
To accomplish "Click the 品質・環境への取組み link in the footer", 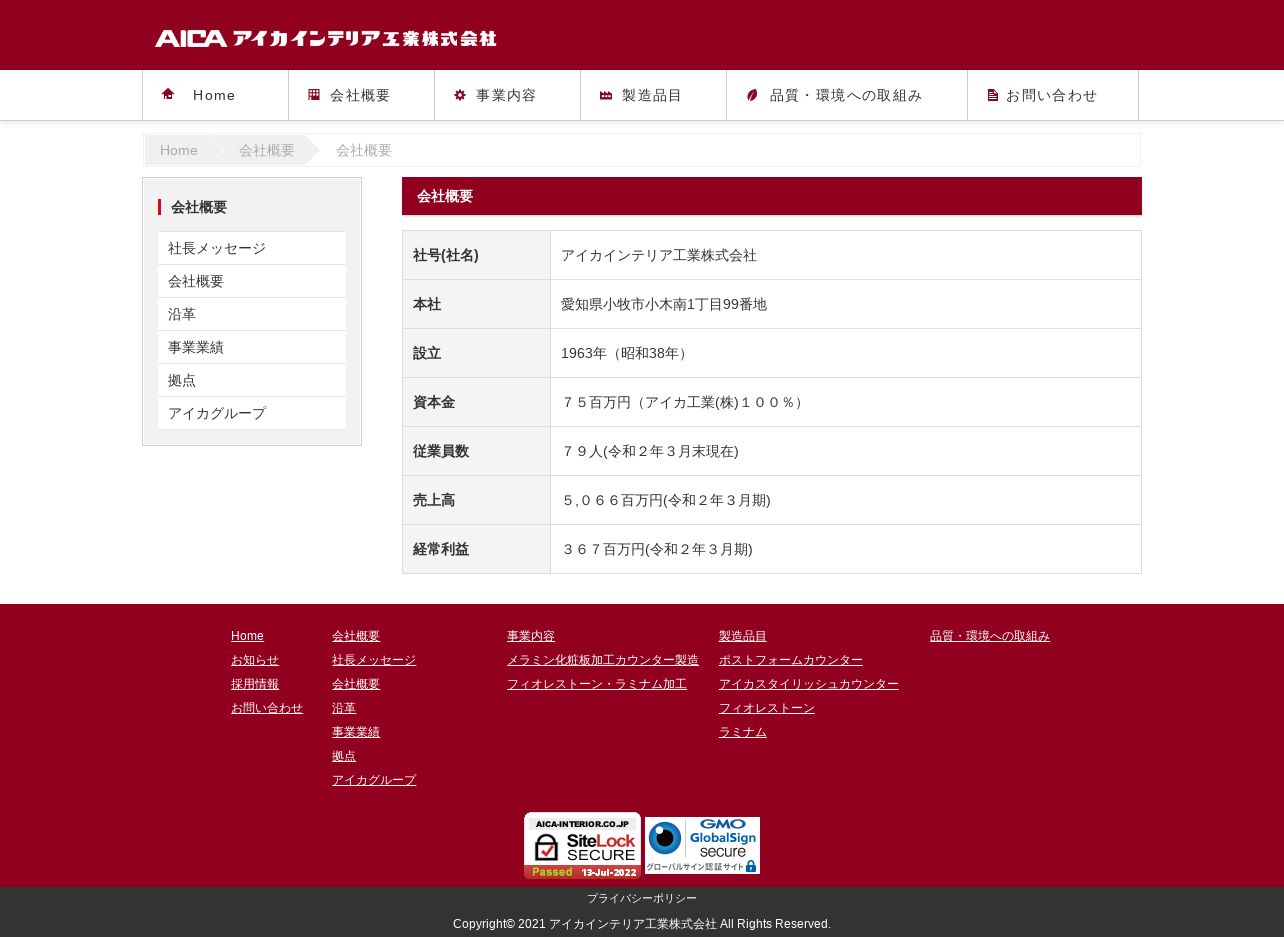I will click(990, 636).
